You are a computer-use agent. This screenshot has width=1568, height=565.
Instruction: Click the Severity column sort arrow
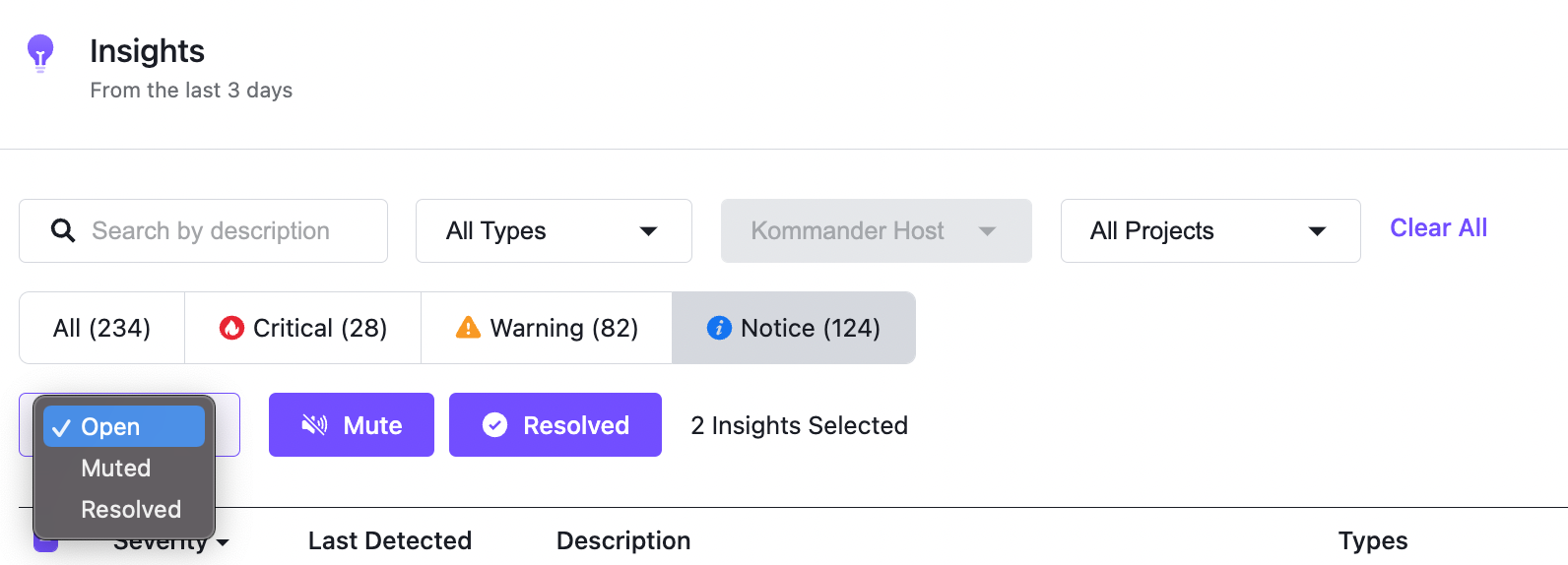tap(223, 542)
